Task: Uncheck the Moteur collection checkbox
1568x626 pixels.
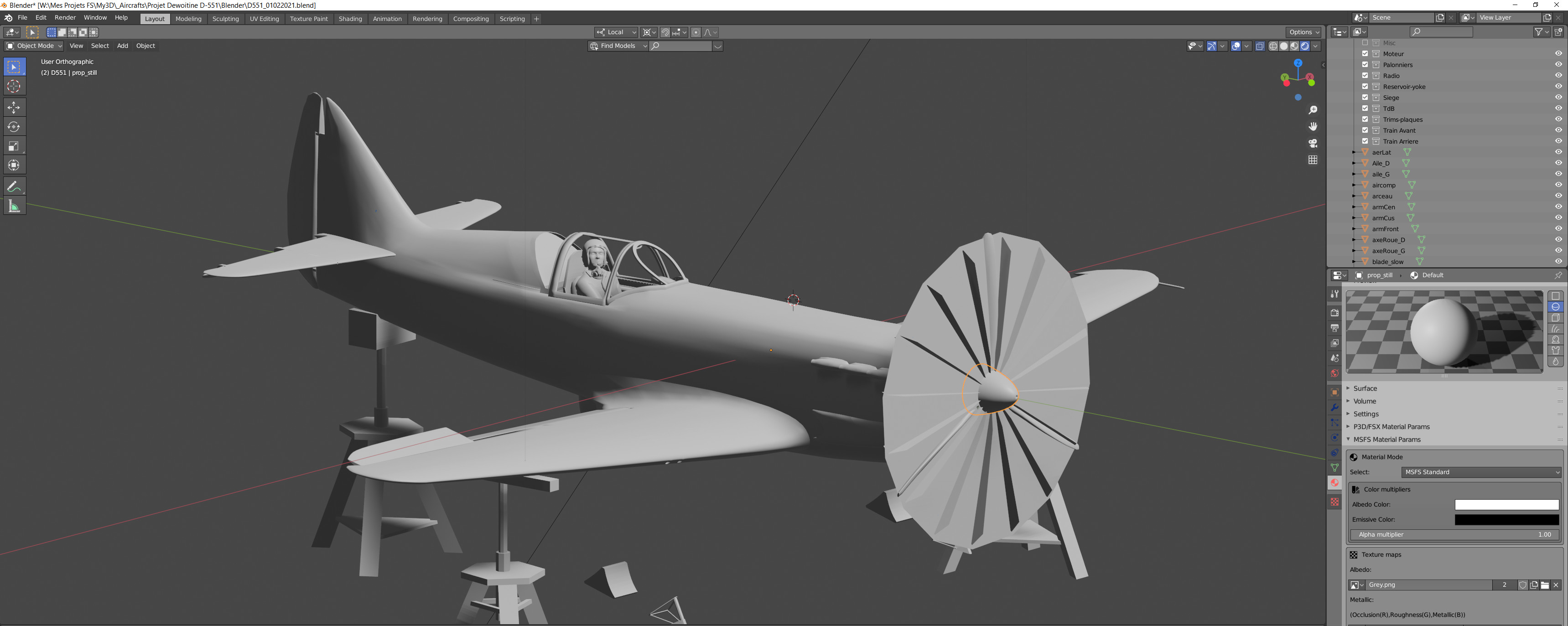Action: click(1365, 53)
